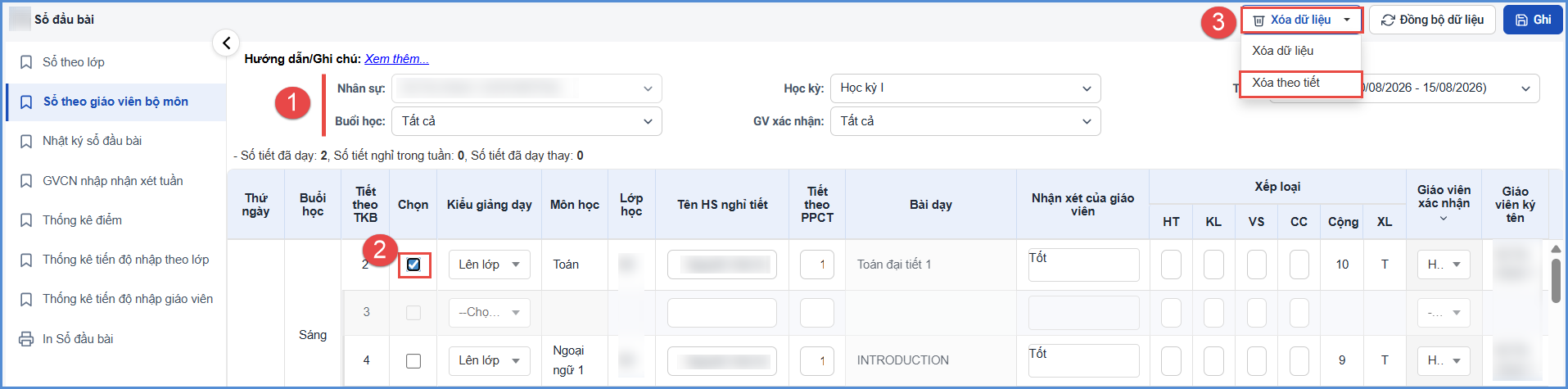Click the bookmark icon beside Thống kê tiến độ nhập giáo viên
1568x389 pixels.
click(x=26, y=300)
